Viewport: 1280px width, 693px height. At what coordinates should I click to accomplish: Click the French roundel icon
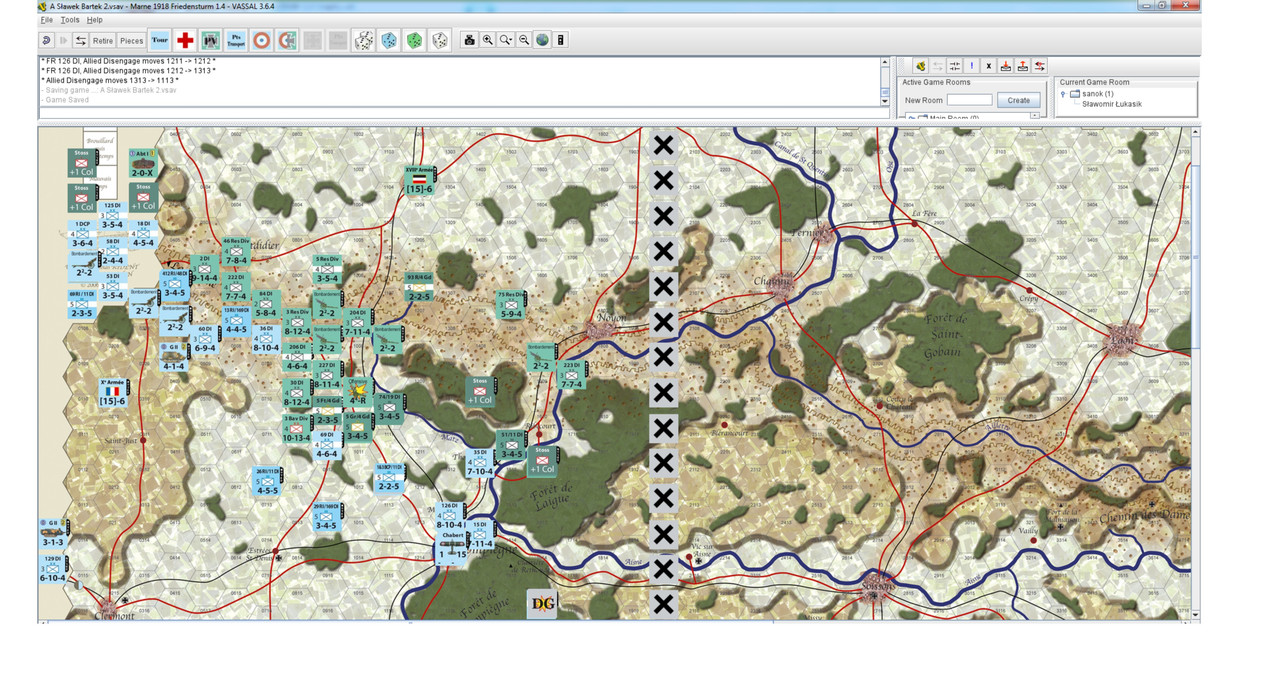(261, 40)
